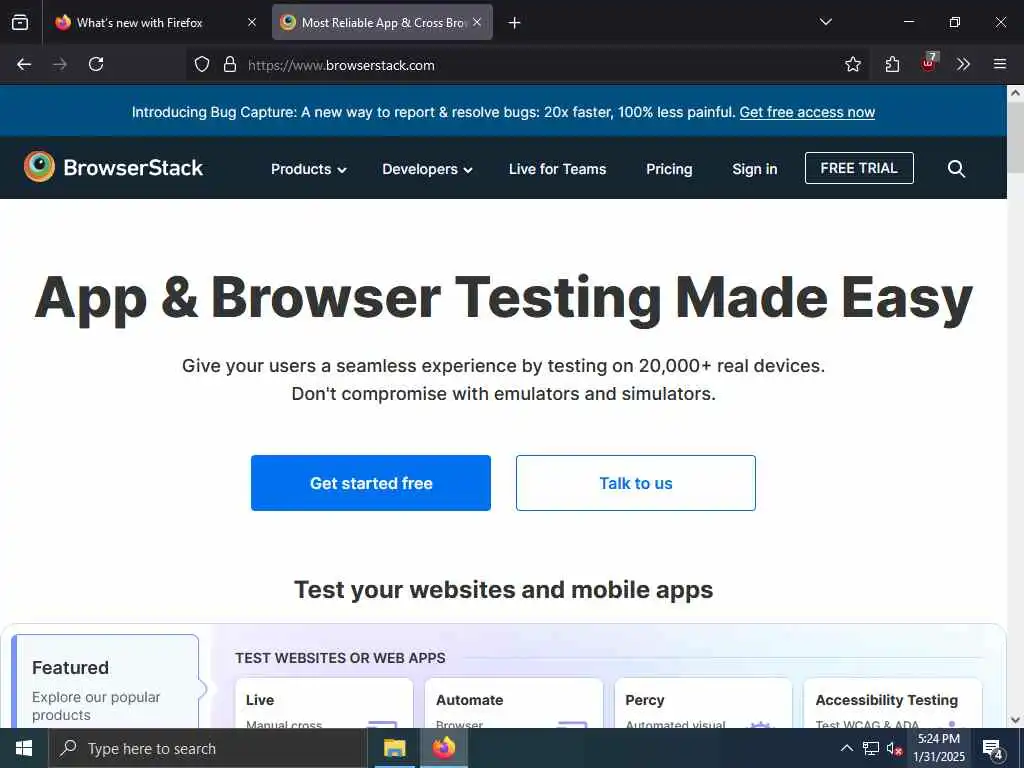
Task: Click the taskbar clock showing 5:24 PM
Action: 939,748
